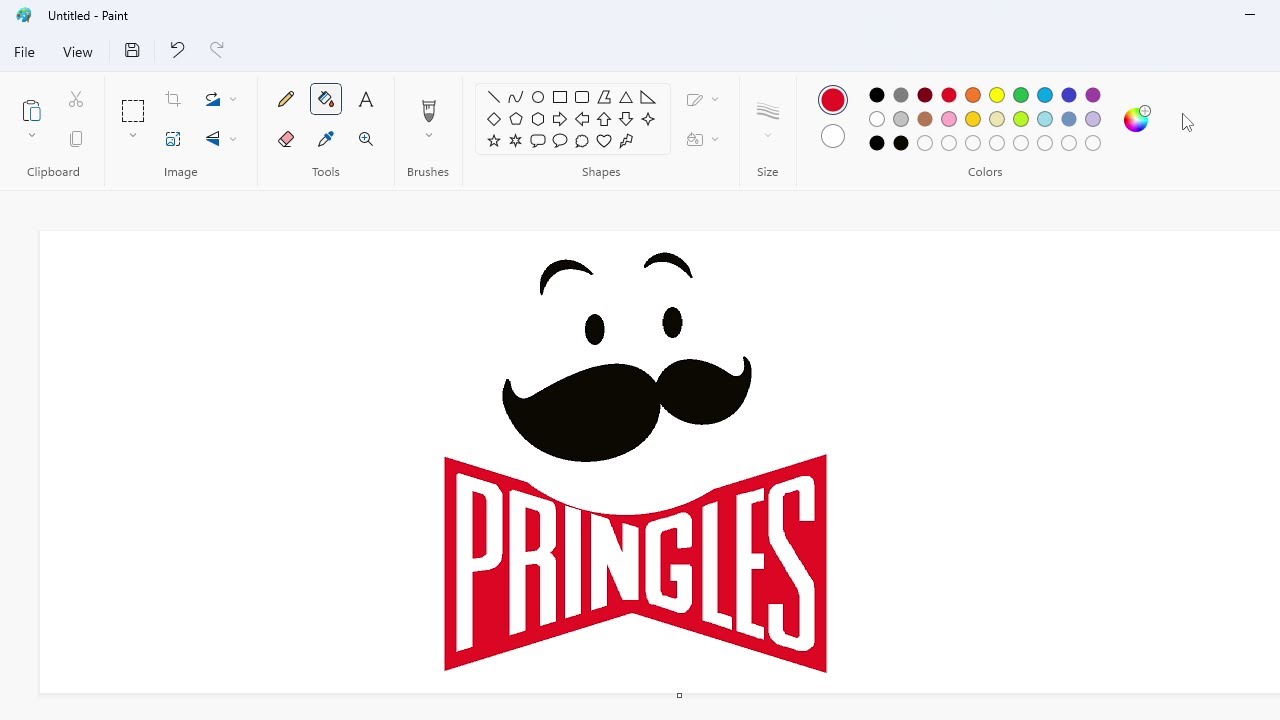Click the Flip icon
The image size is (1280, 720).
pos(213,139)
